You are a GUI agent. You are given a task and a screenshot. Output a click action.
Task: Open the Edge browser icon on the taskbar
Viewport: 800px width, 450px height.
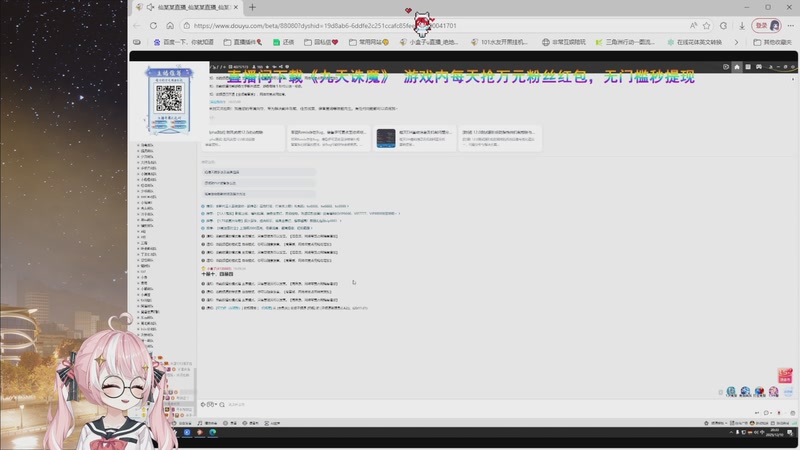coord(212,432)
